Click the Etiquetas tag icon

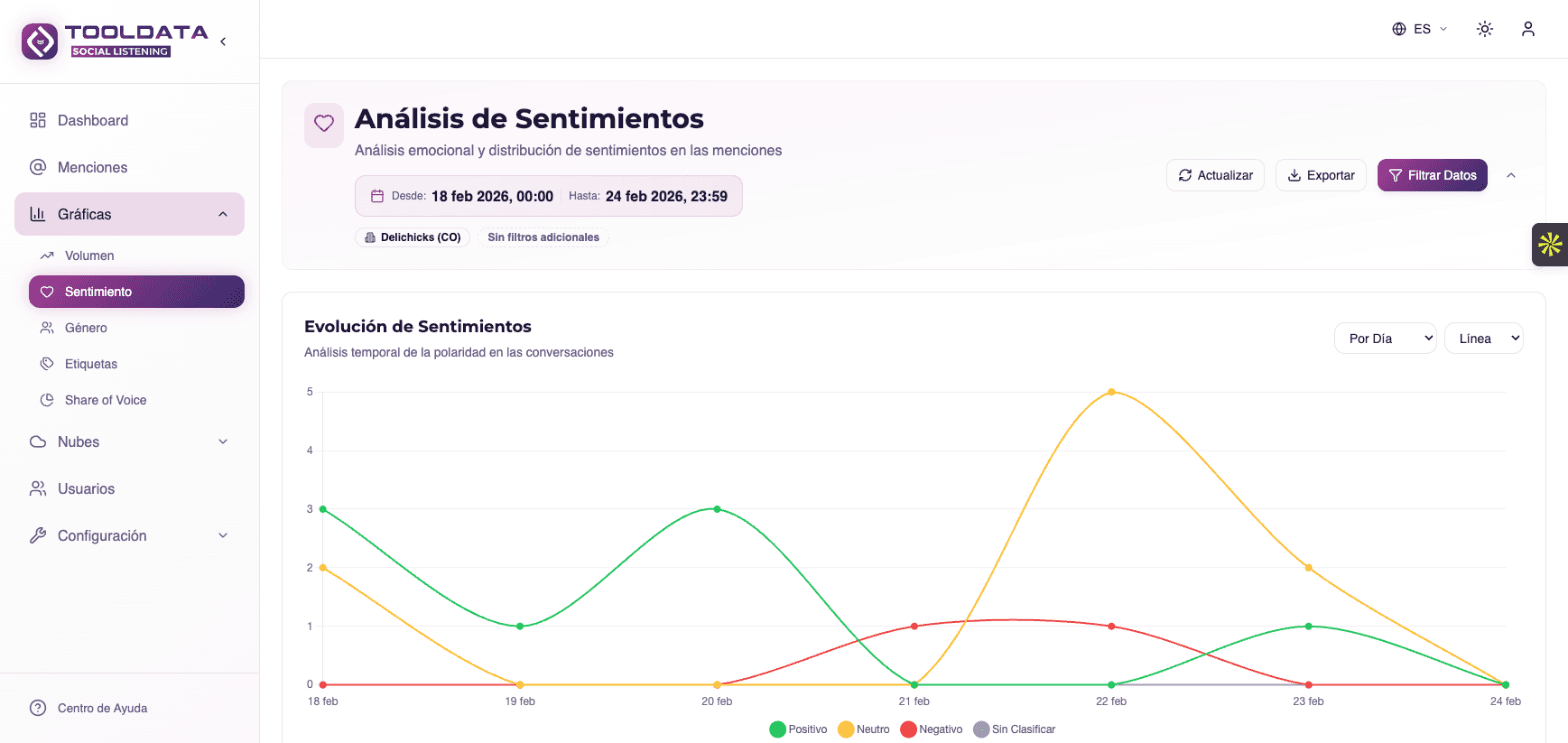[46, 364]
